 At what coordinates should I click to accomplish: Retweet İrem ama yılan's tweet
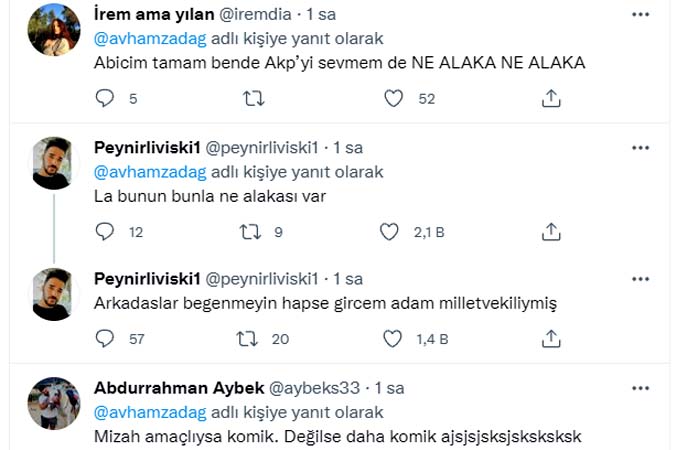(254, 98)
